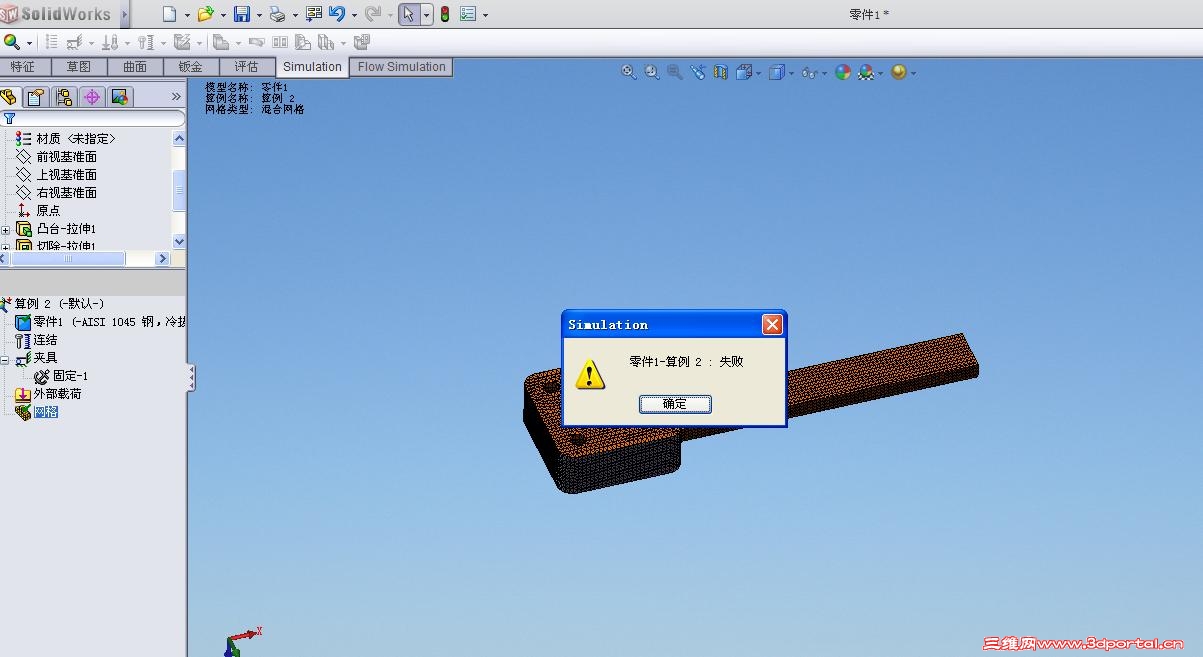Click the Edit Appearance color ball icon

pos(843,72)
